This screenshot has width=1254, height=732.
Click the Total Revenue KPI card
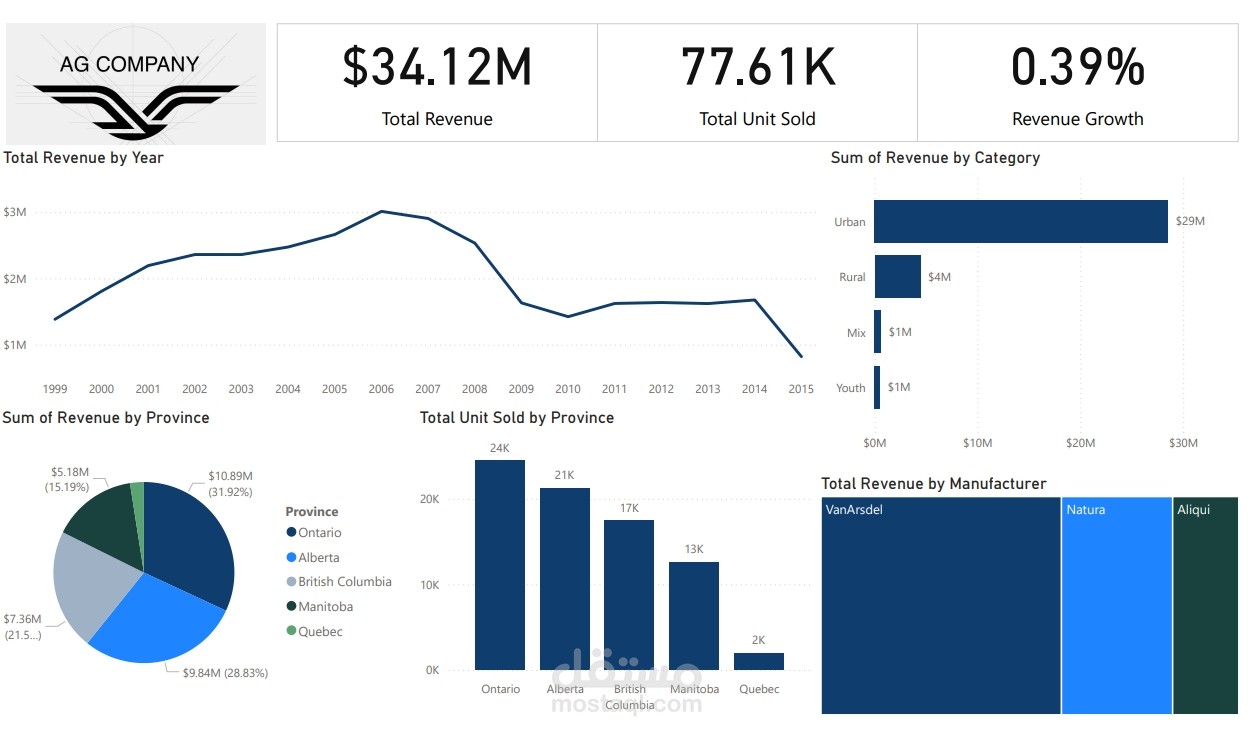point(436,82)
